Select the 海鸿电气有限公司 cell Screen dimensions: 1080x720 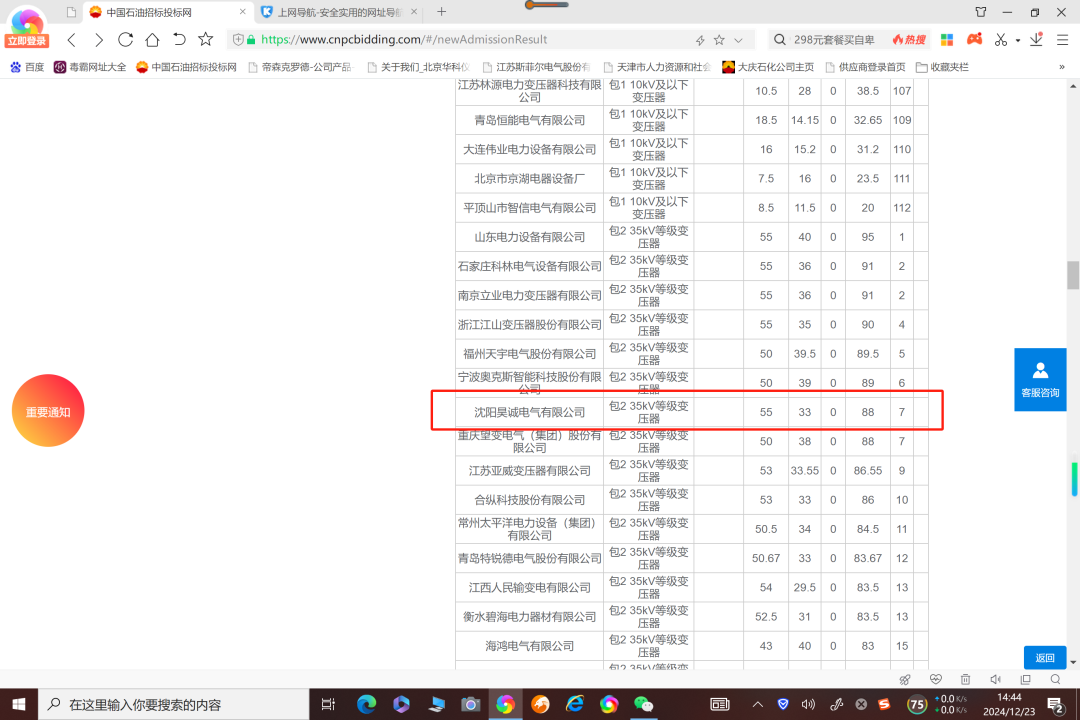[529, 646]
